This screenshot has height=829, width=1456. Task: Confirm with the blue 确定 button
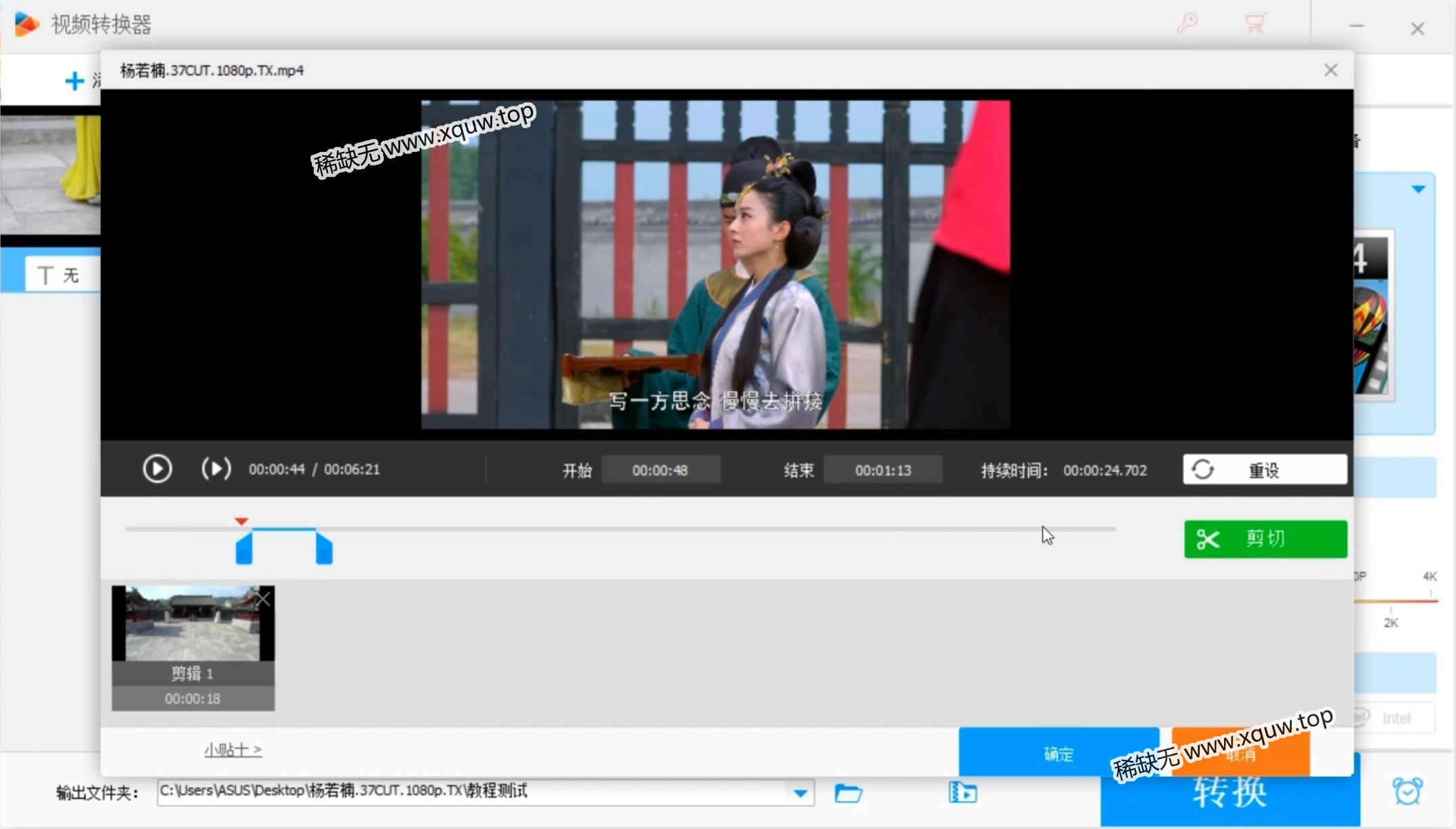pyautogui.click(x=1059, y=752)
